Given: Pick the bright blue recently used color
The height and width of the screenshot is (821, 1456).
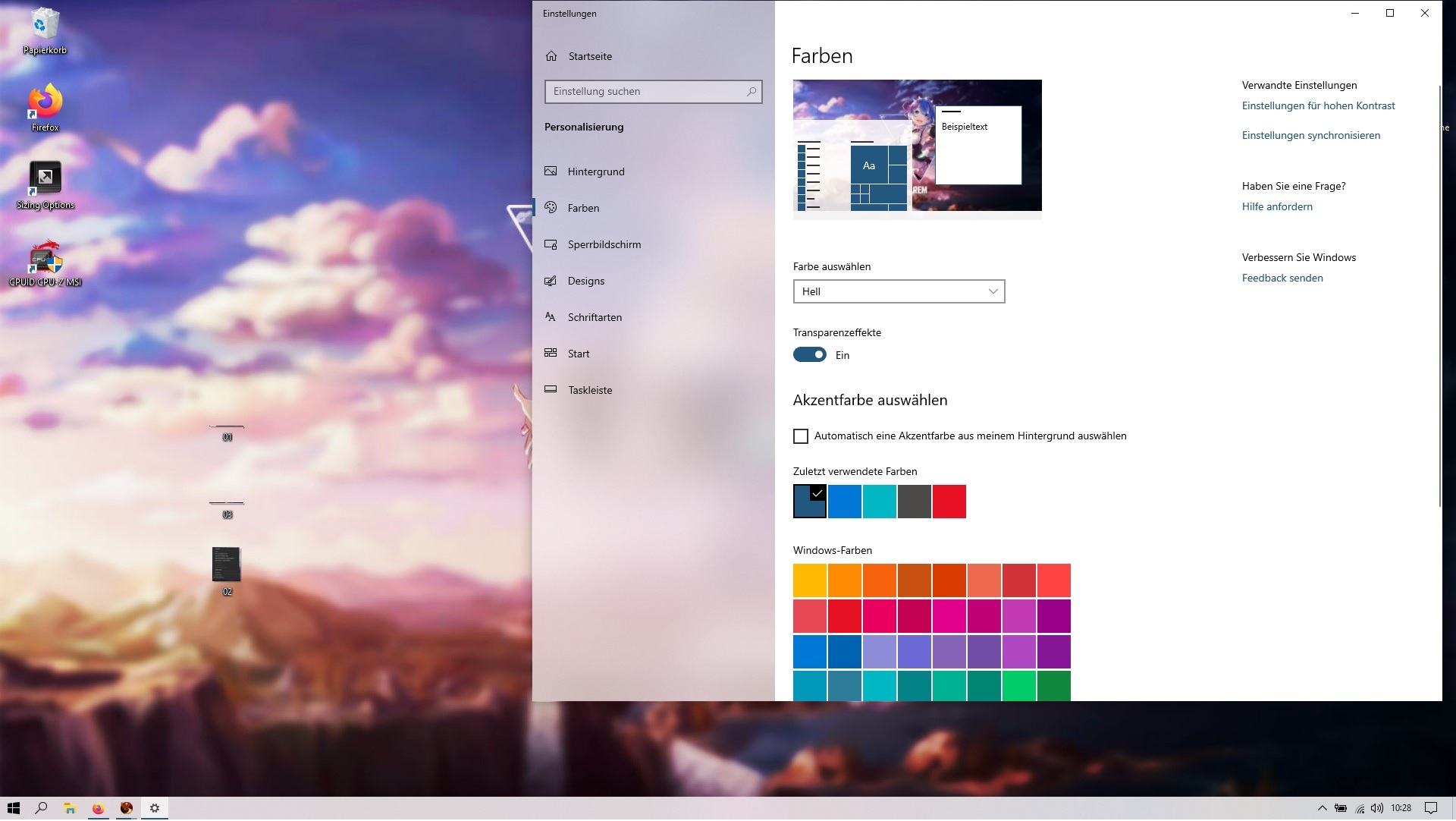Looking at the screenshot, I should click(x=845, y=502).
